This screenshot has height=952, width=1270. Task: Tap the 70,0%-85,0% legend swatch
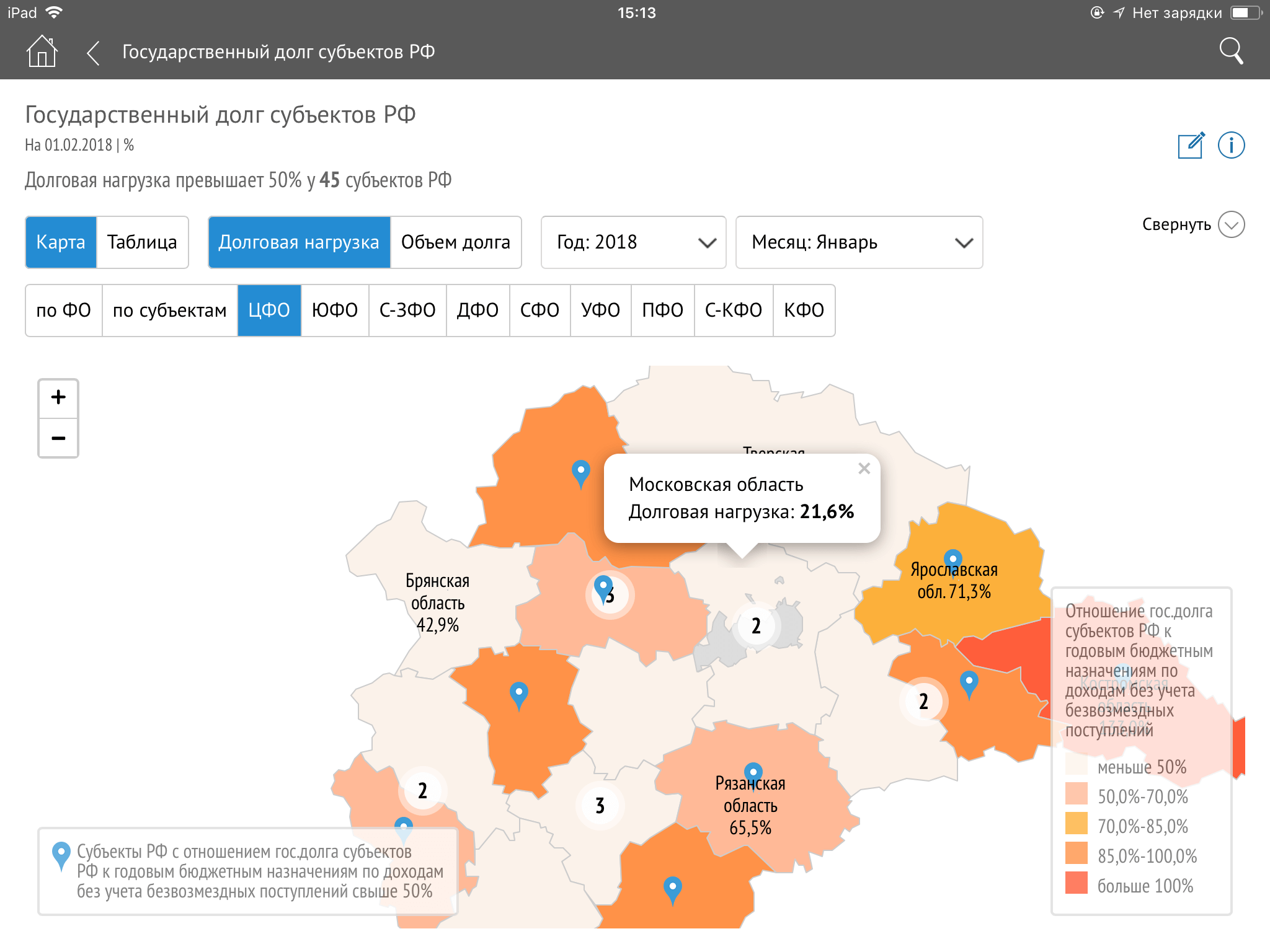1077,823
